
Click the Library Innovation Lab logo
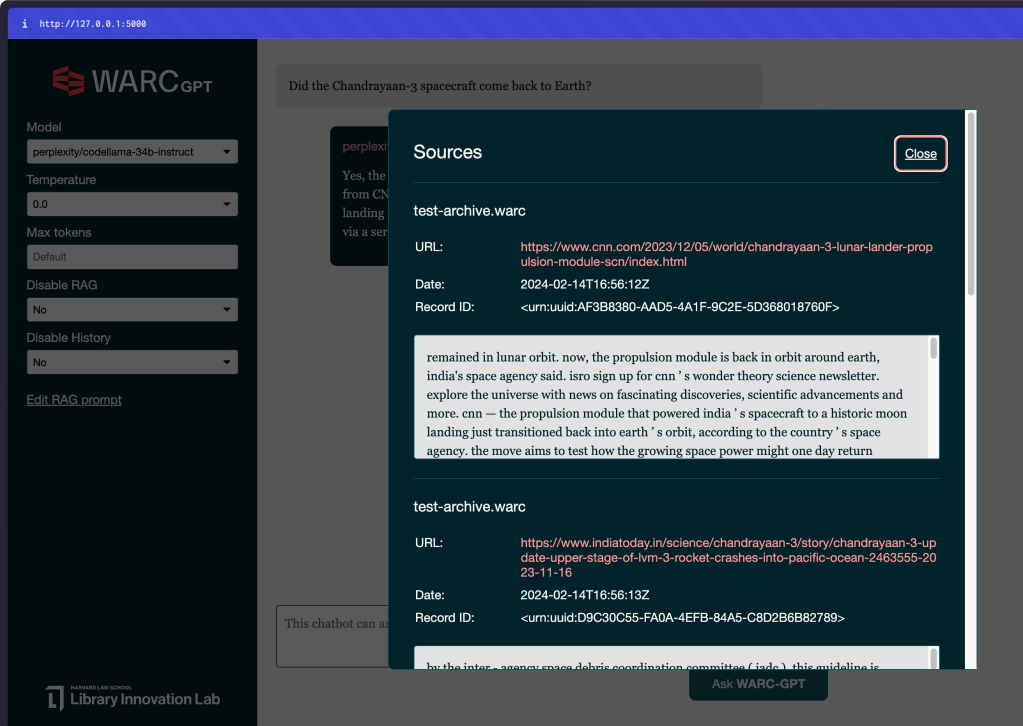coord(133,698)
